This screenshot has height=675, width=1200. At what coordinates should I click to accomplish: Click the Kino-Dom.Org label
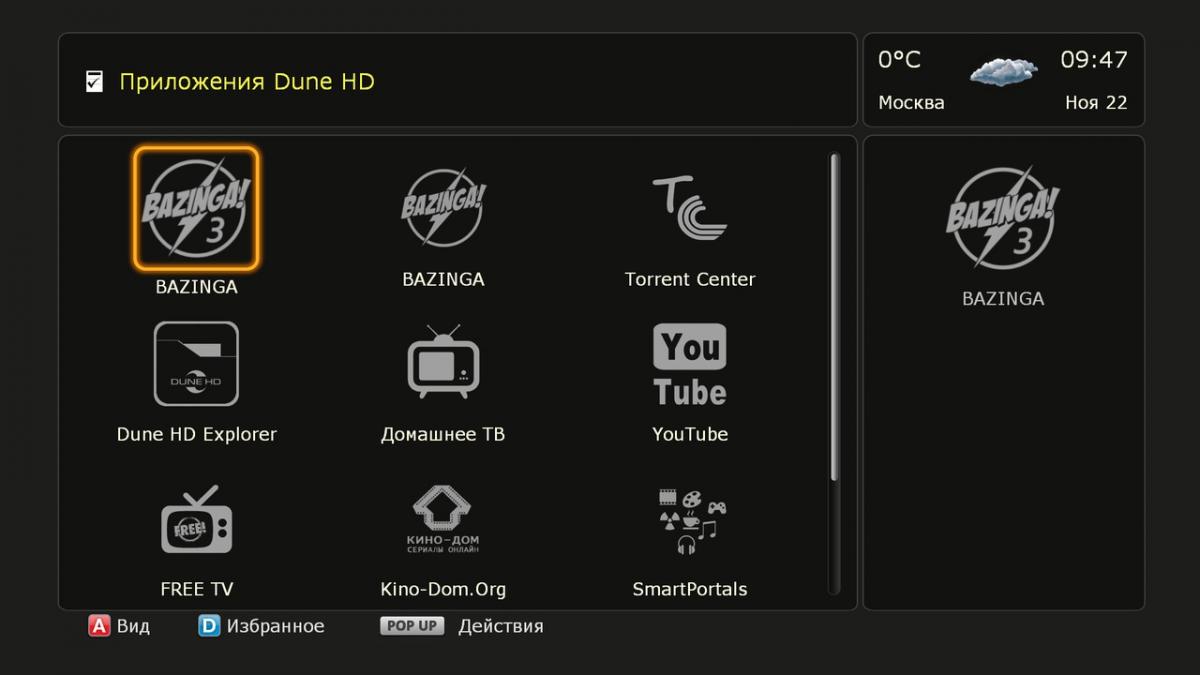click(x=443, y=590)
